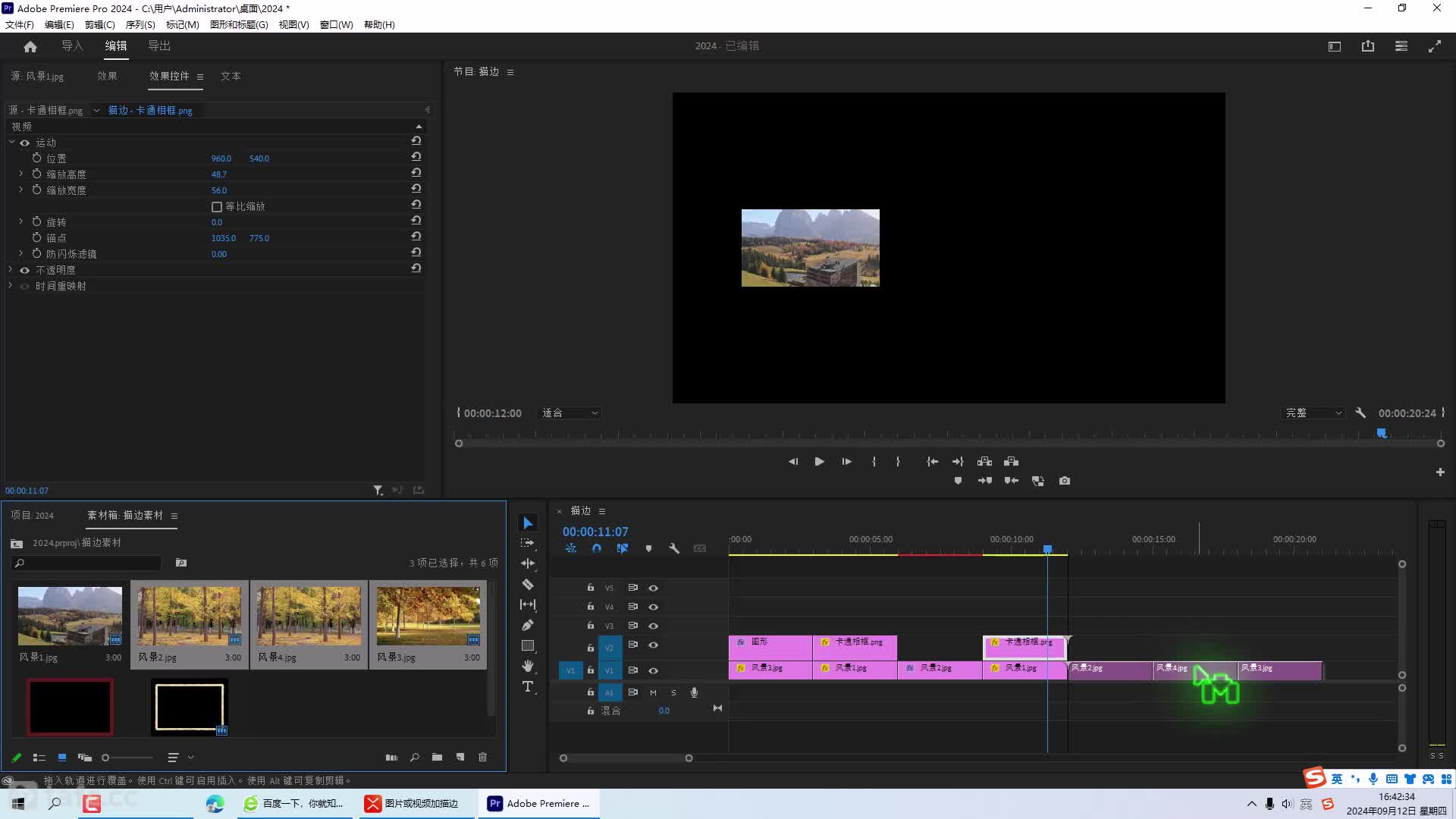Open playback resolution Full dropdown
The image size is (1456, 819).
point(1313,413)
